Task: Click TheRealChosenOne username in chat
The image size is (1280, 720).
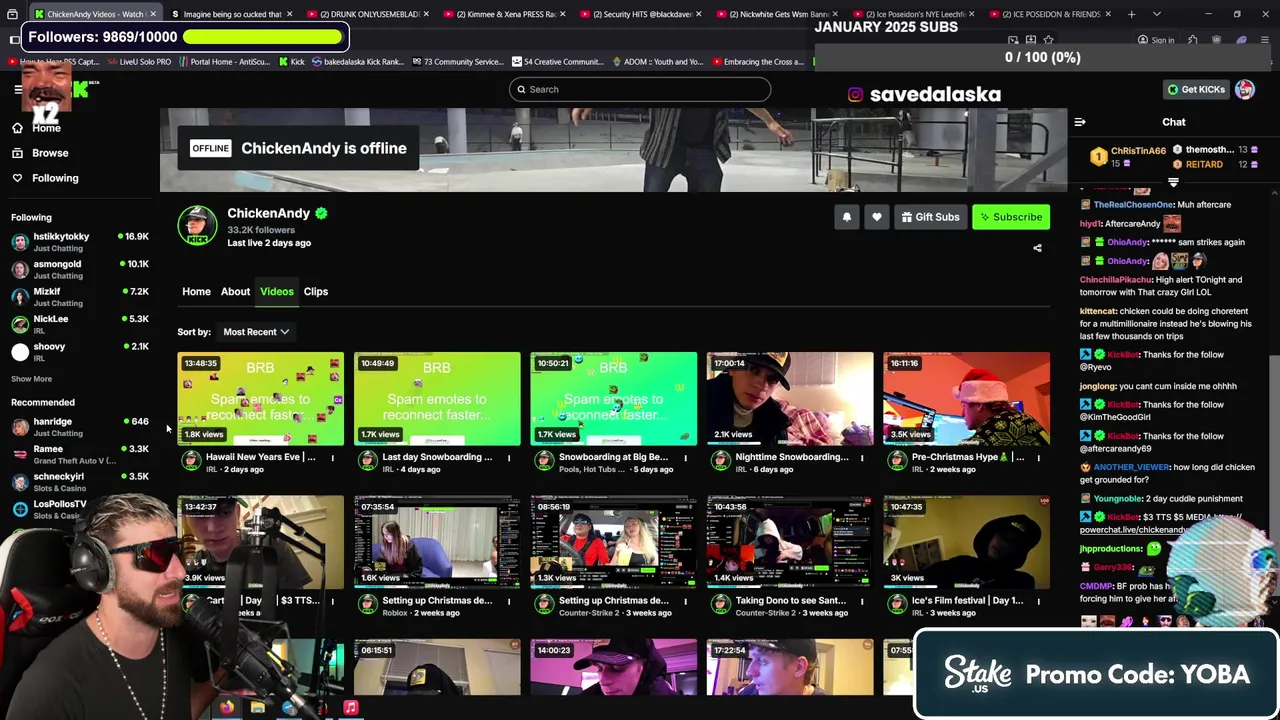Action: [x=1133, y=205]
